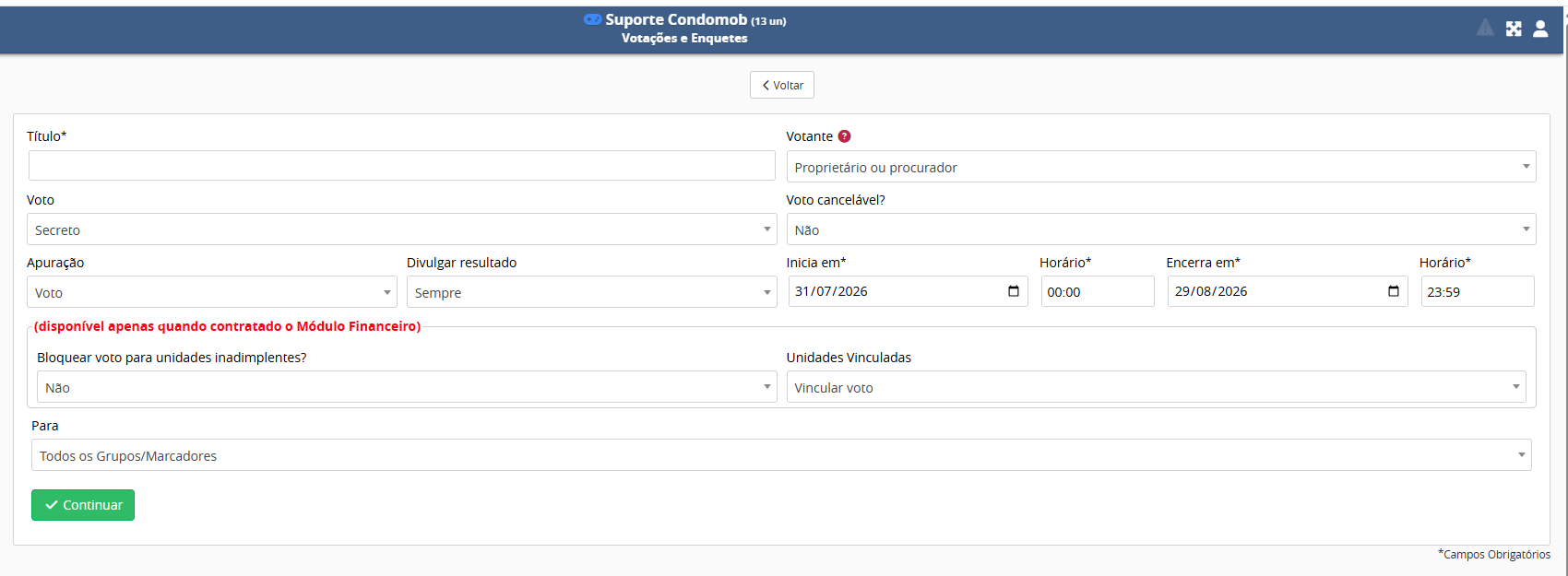Viewport: 1568px width, 576px height.
Task: Expand the Para groups dropdown
Action: (x=781, y=455)
